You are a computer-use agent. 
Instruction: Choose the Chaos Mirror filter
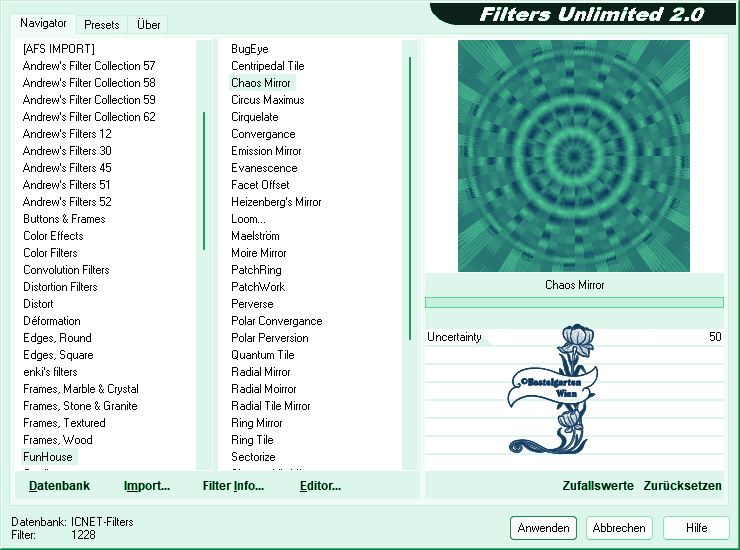pos(261,83)
